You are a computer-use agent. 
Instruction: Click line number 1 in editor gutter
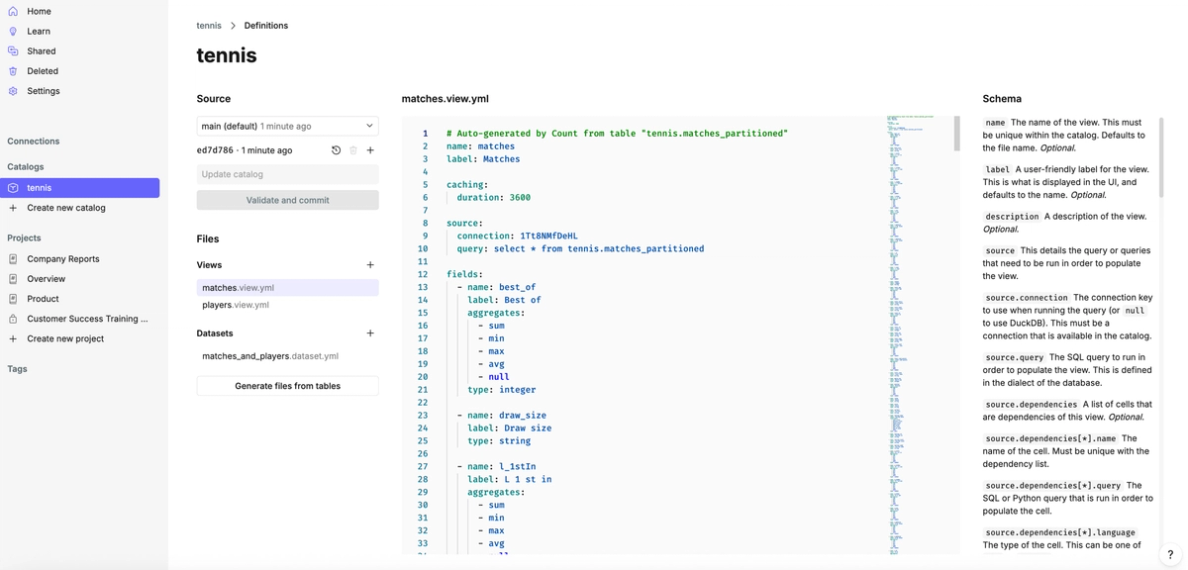click(425, 133)
